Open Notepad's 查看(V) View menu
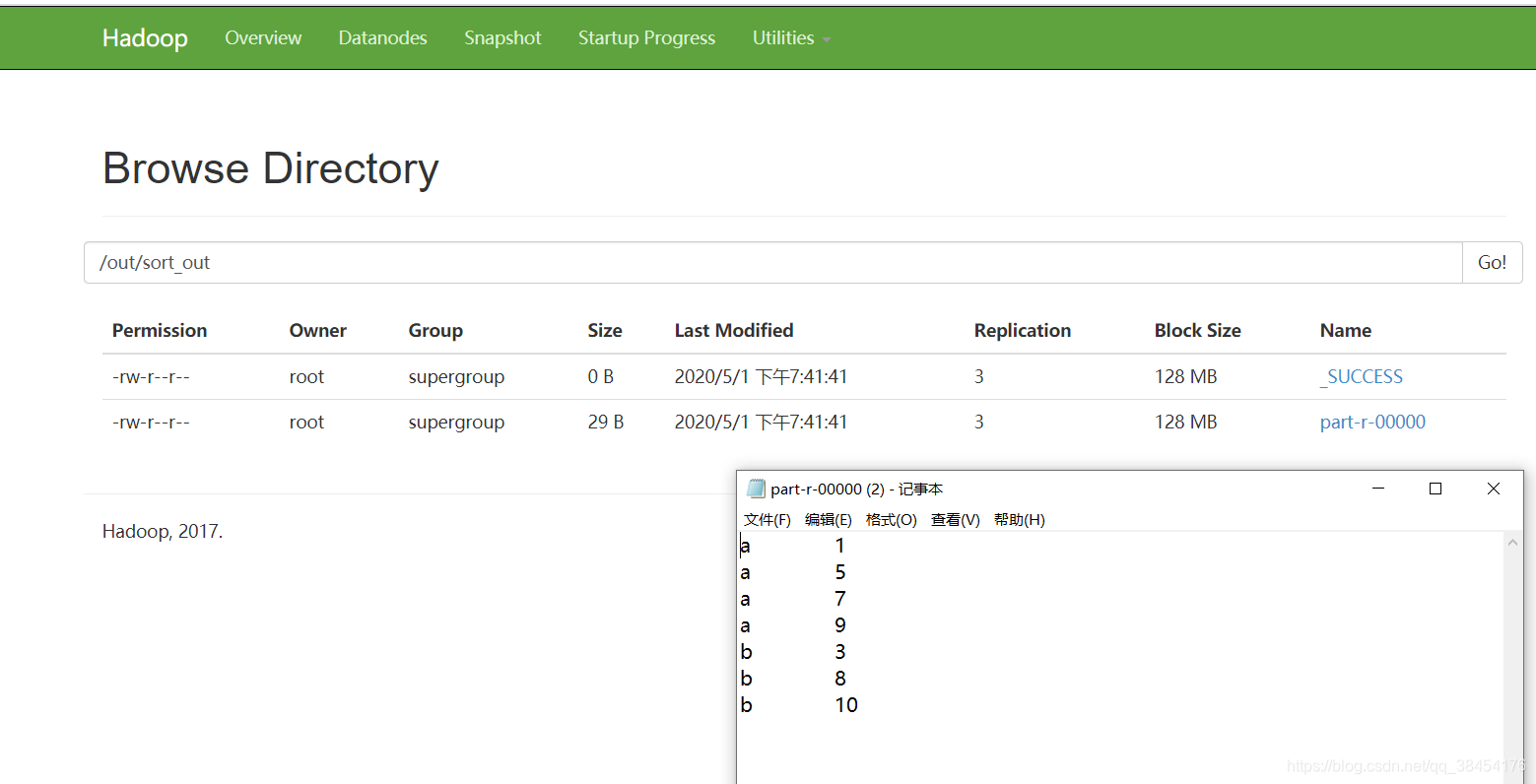Viewport: 1536px width, 784px height. point(956,520)
